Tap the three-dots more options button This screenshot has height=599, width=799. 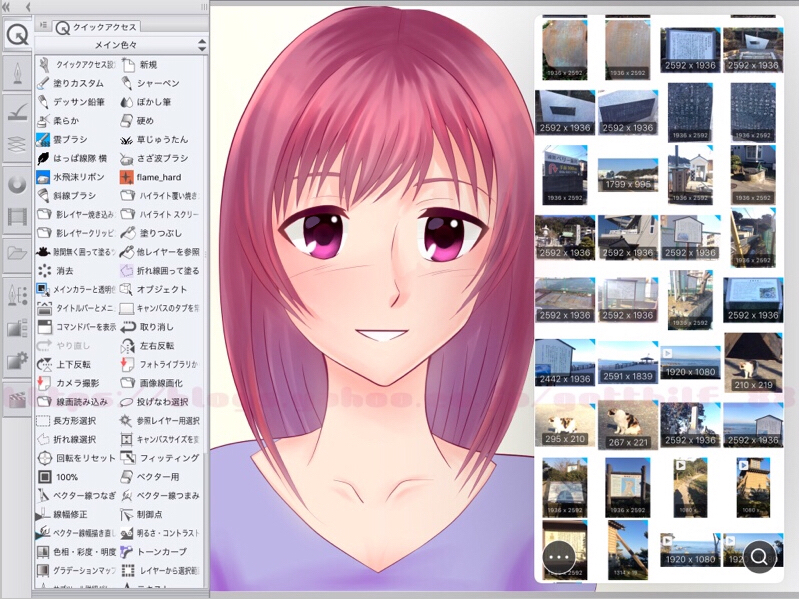tap(558, 555)
